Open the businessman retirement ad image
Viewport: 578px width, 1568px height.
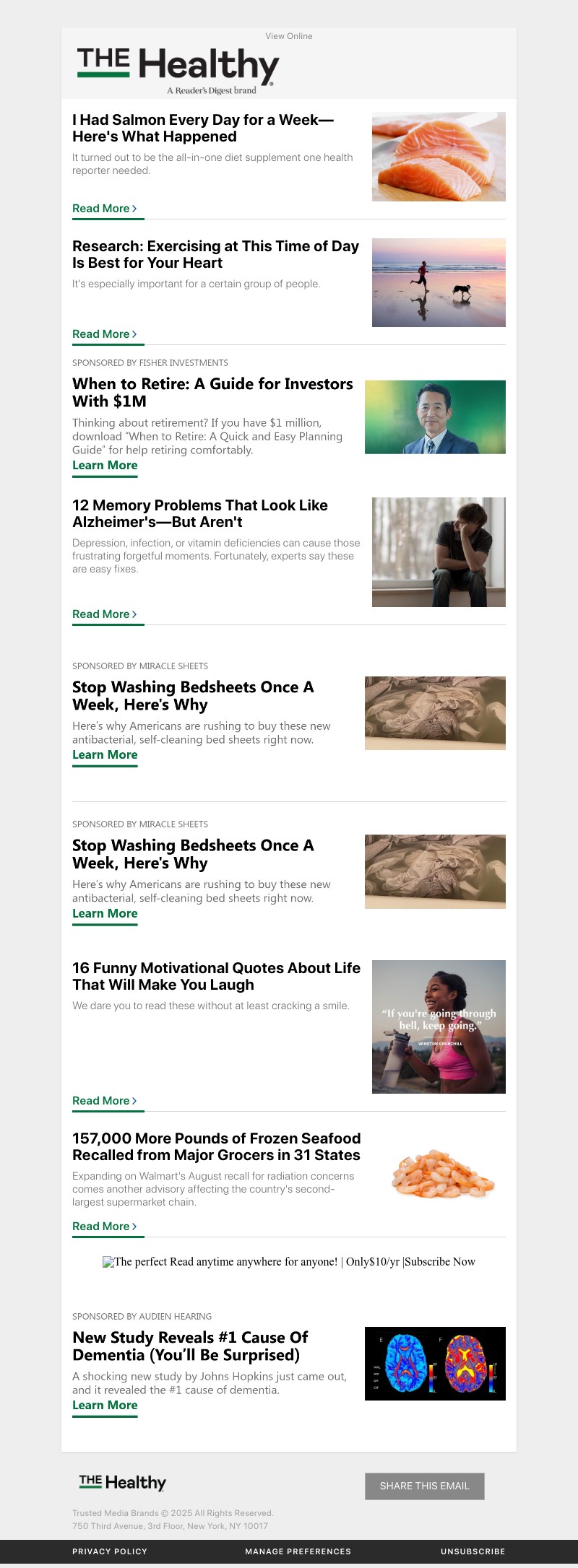[435, 417]
